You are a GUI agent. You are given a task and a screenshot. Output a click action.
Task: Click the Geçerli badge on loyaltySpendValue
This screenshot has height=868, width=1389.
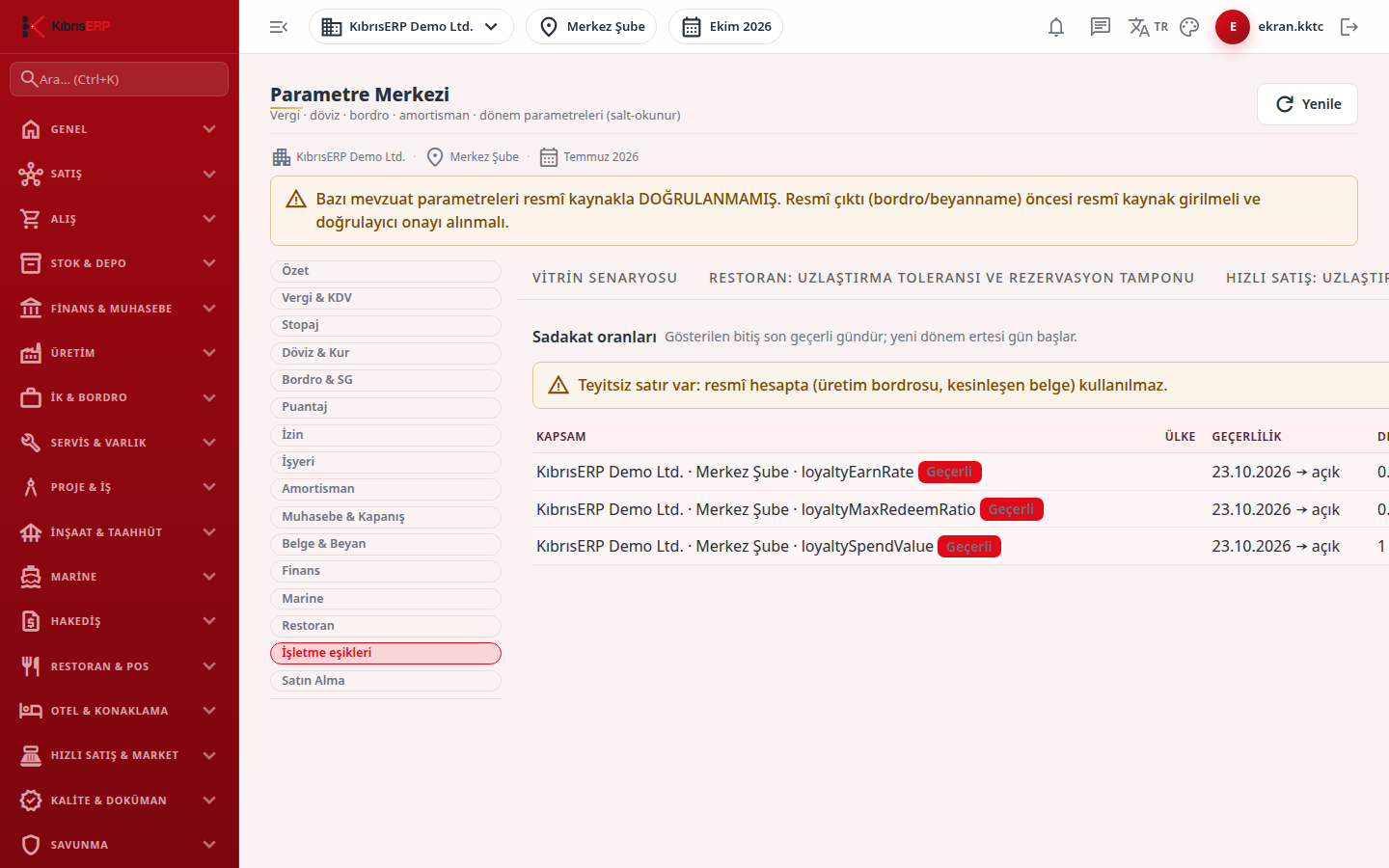click(x=969, y=547)
